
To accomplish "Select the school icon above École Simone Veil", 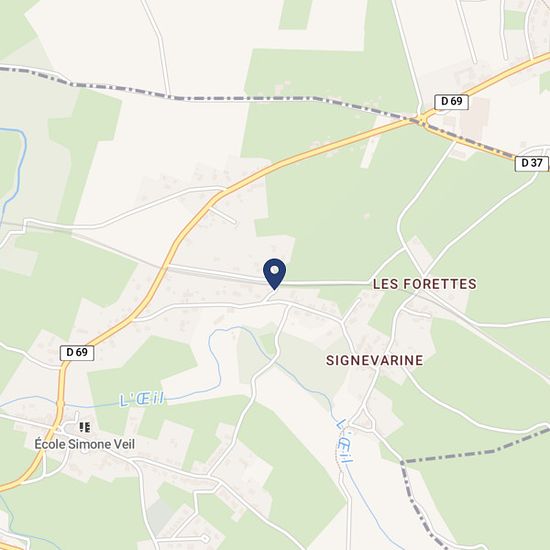I will tap(85, 427).
